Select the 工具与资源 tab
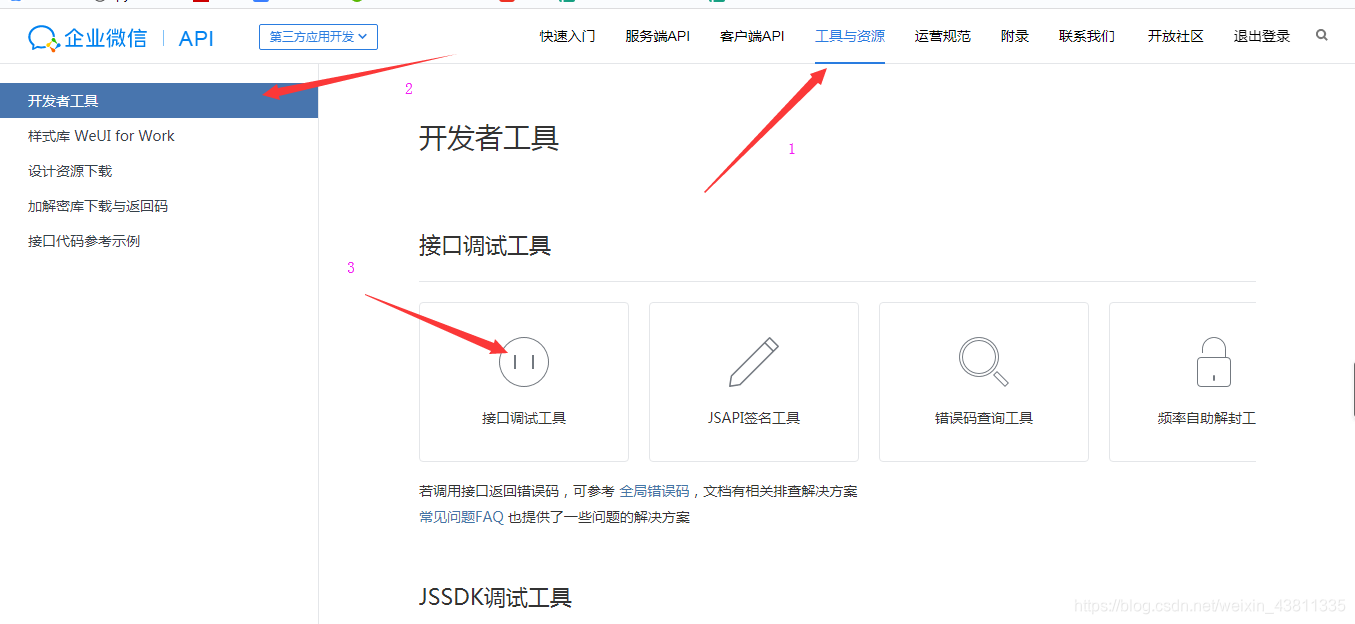Image resolution: width=1355 pixels, height=624 pixels. [850, 36]
